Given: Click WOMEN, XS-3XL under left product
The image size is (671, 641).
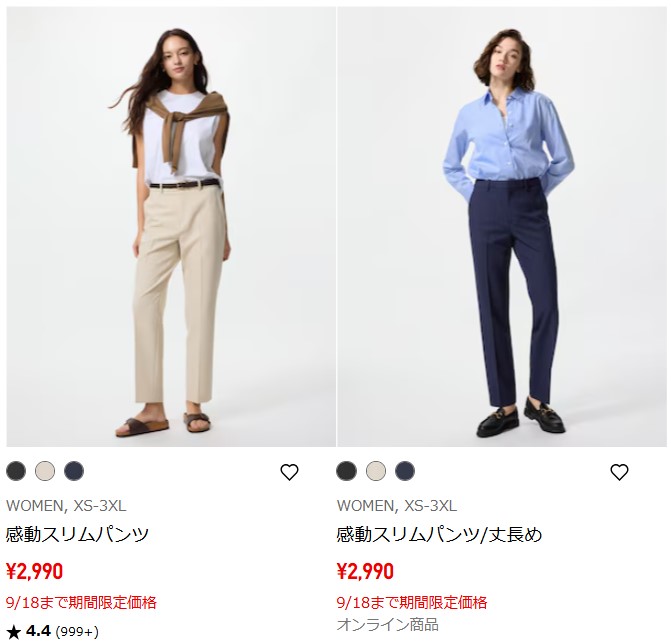Looking at the screenshot, I should (66, 506).
